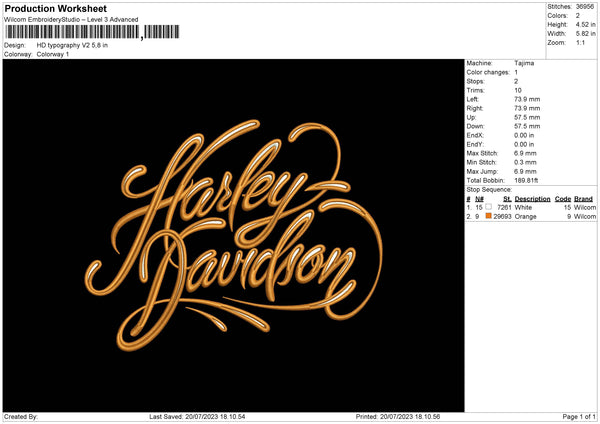Viewport: 600px width, 424px height.
Task: Click the stitch count 29693 in Orange row
Action: click(x=502, y=217)
